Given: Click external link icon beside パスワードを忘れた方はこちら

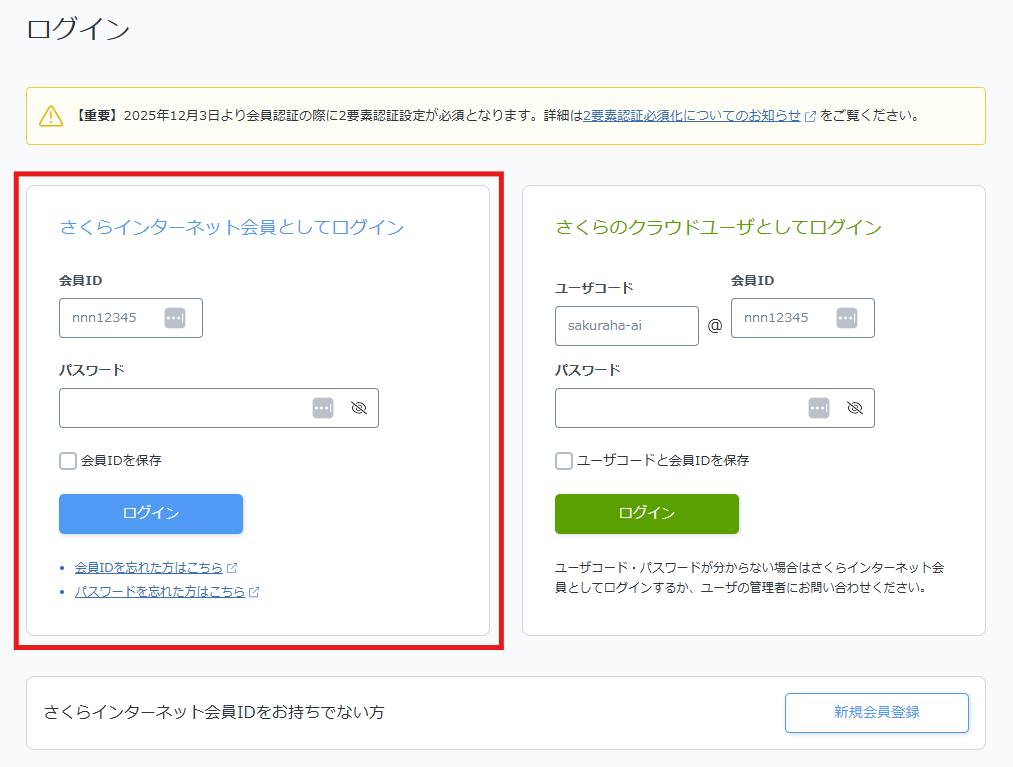Looking at the screenshot, I should tap(254, 592).
